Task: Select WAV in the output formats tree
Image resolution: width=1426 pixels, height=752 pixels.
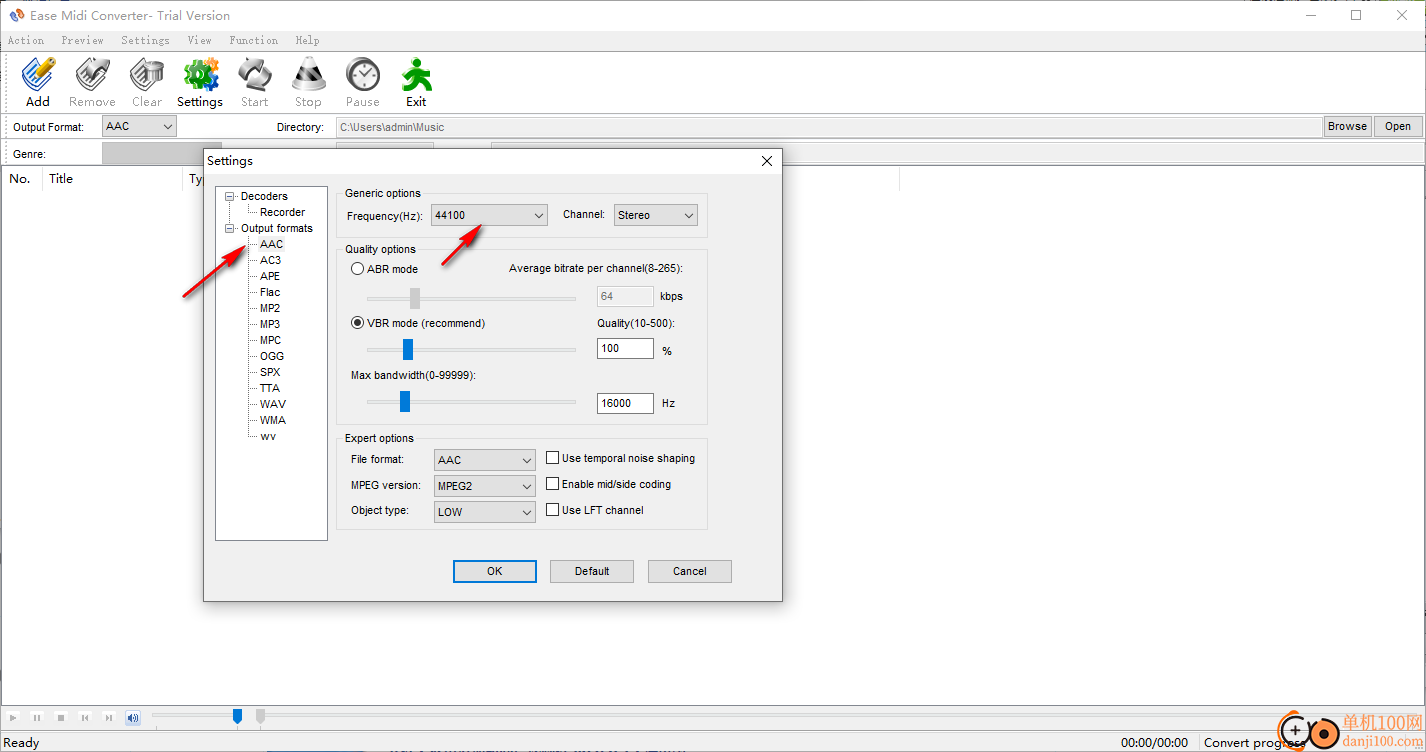Action: click(272, 404)
